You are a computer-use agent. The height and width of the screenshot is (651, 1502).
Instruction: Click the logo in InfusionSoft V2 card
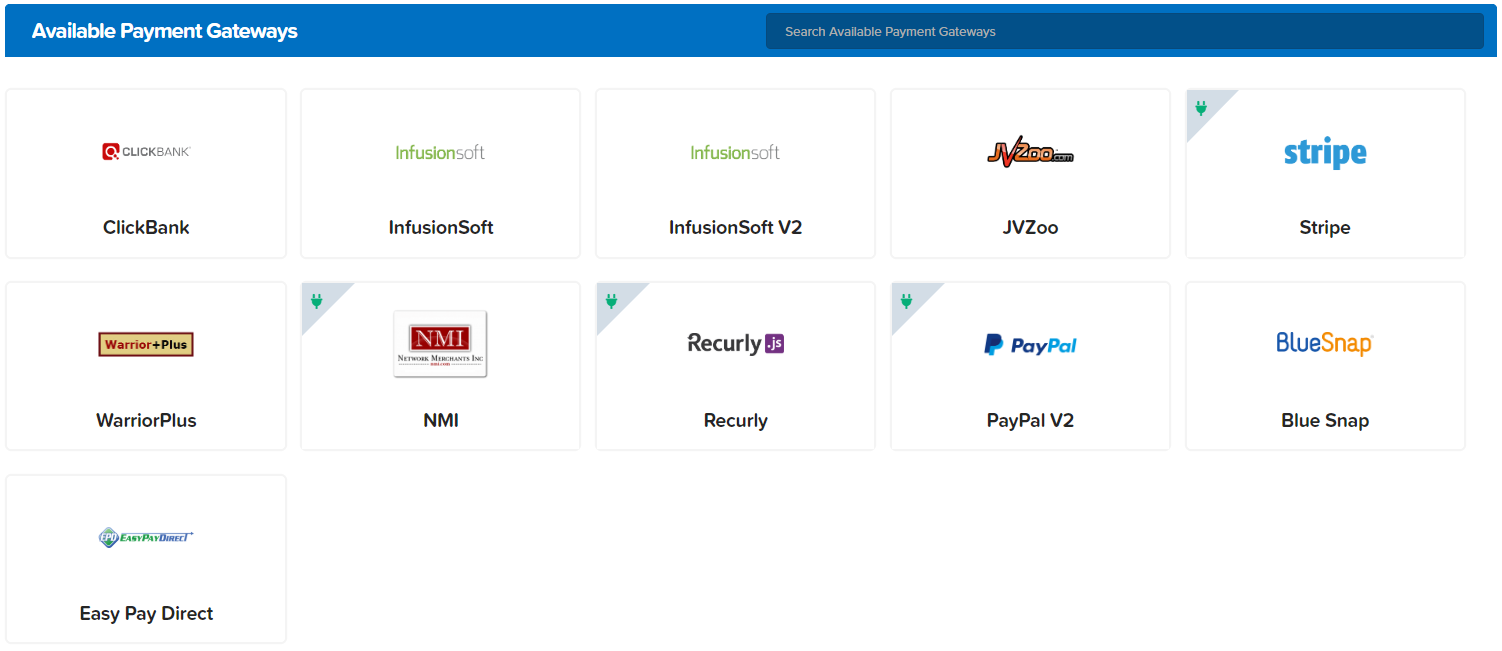735,152
